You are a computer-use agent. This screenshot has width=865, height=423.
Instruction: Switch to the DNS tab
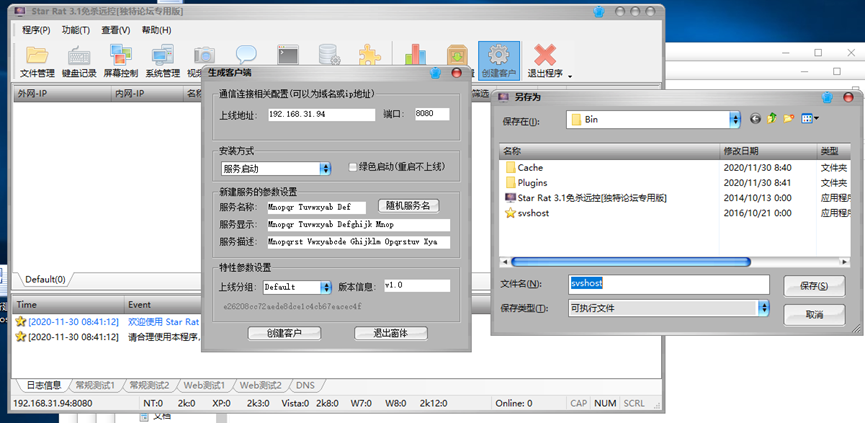[x=306, y=385]
